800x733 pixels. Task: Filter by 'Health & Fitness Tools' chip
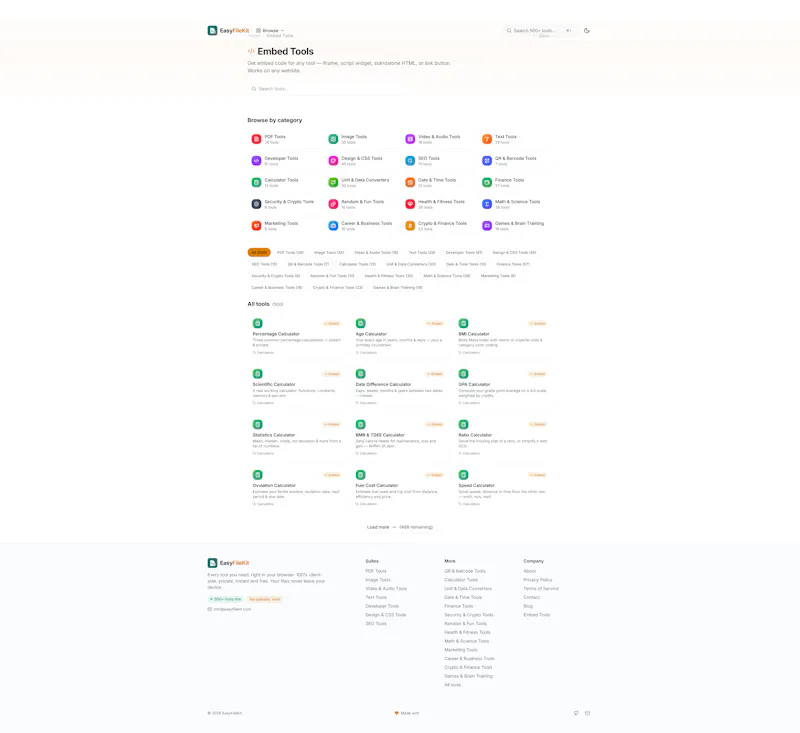[389, 276]
